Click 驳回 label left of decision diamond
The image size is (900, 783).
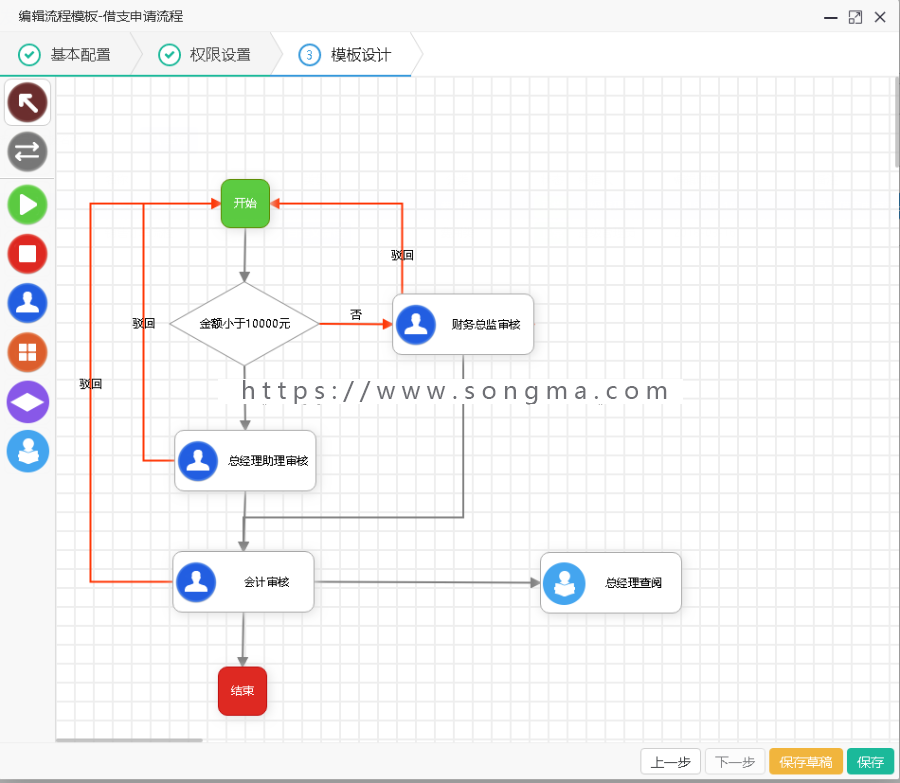click(x=143, y=323)
